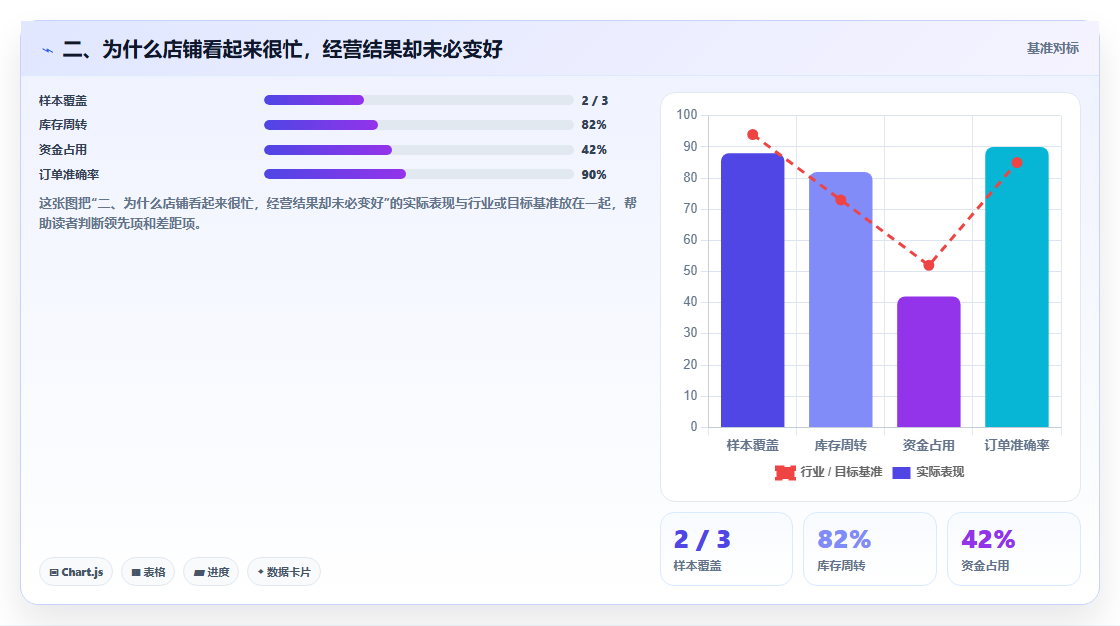Click the 实际表现 legend text
Viewport: 1120px width, 626px height.
point(940,472)
